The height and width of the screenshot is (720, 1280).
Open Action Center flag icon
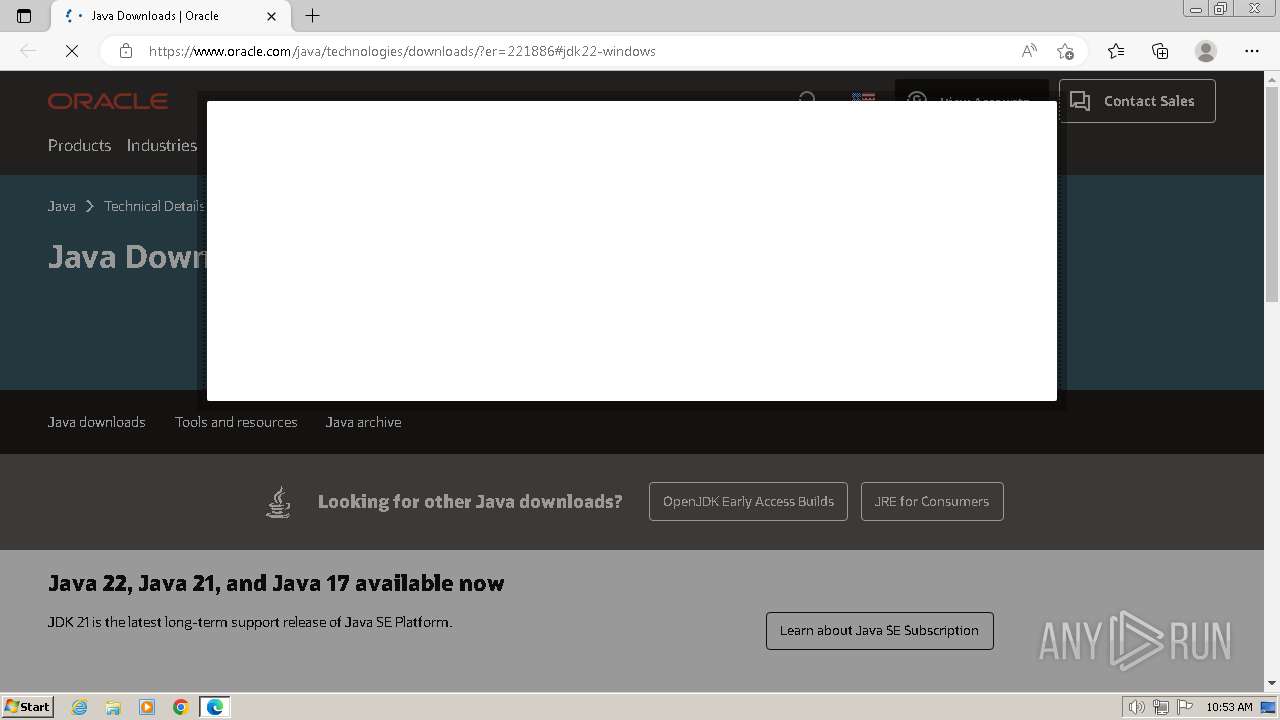(1185, 707)
